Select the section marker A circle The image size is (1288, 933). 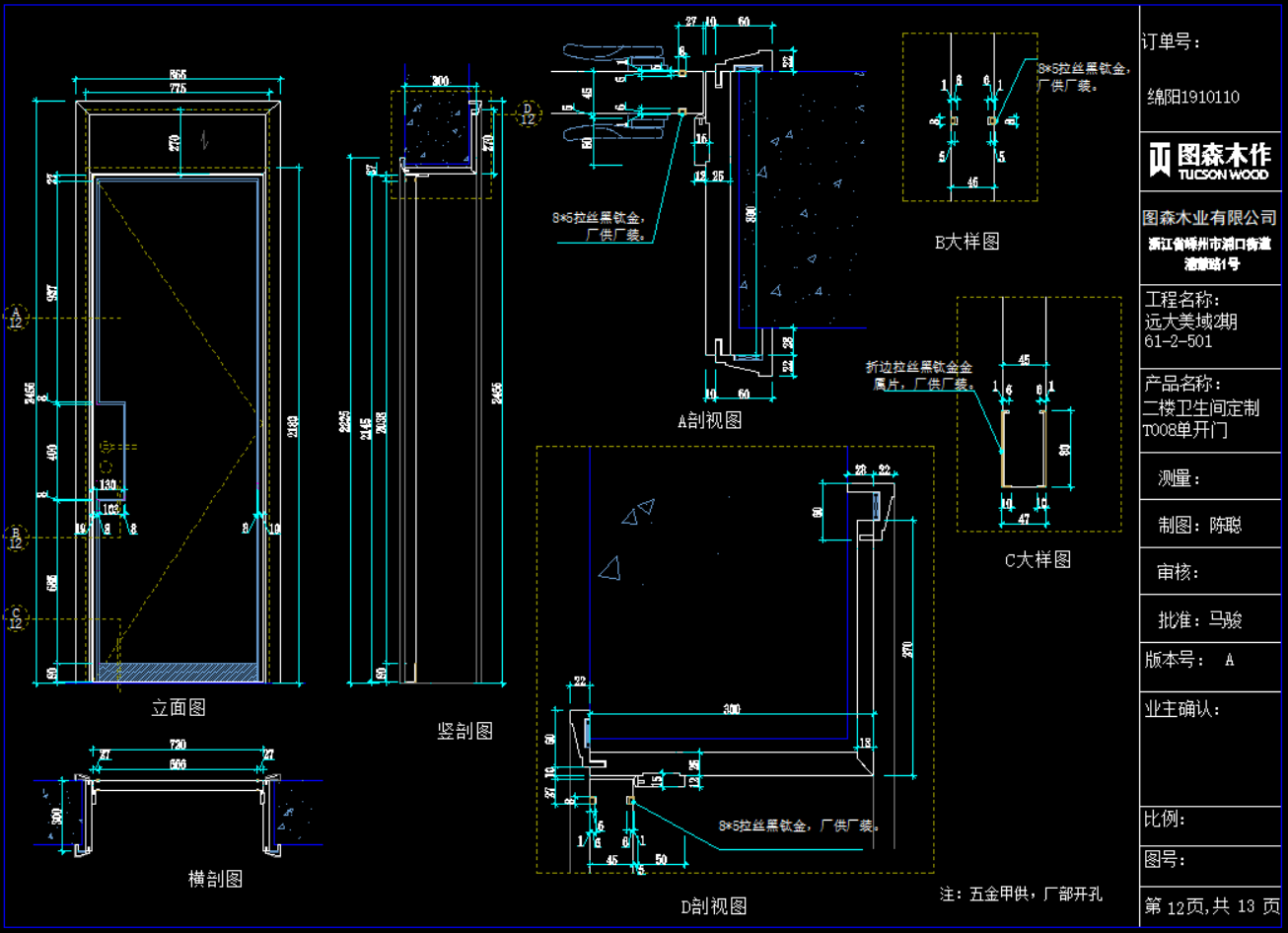click(x=15, y=317)
